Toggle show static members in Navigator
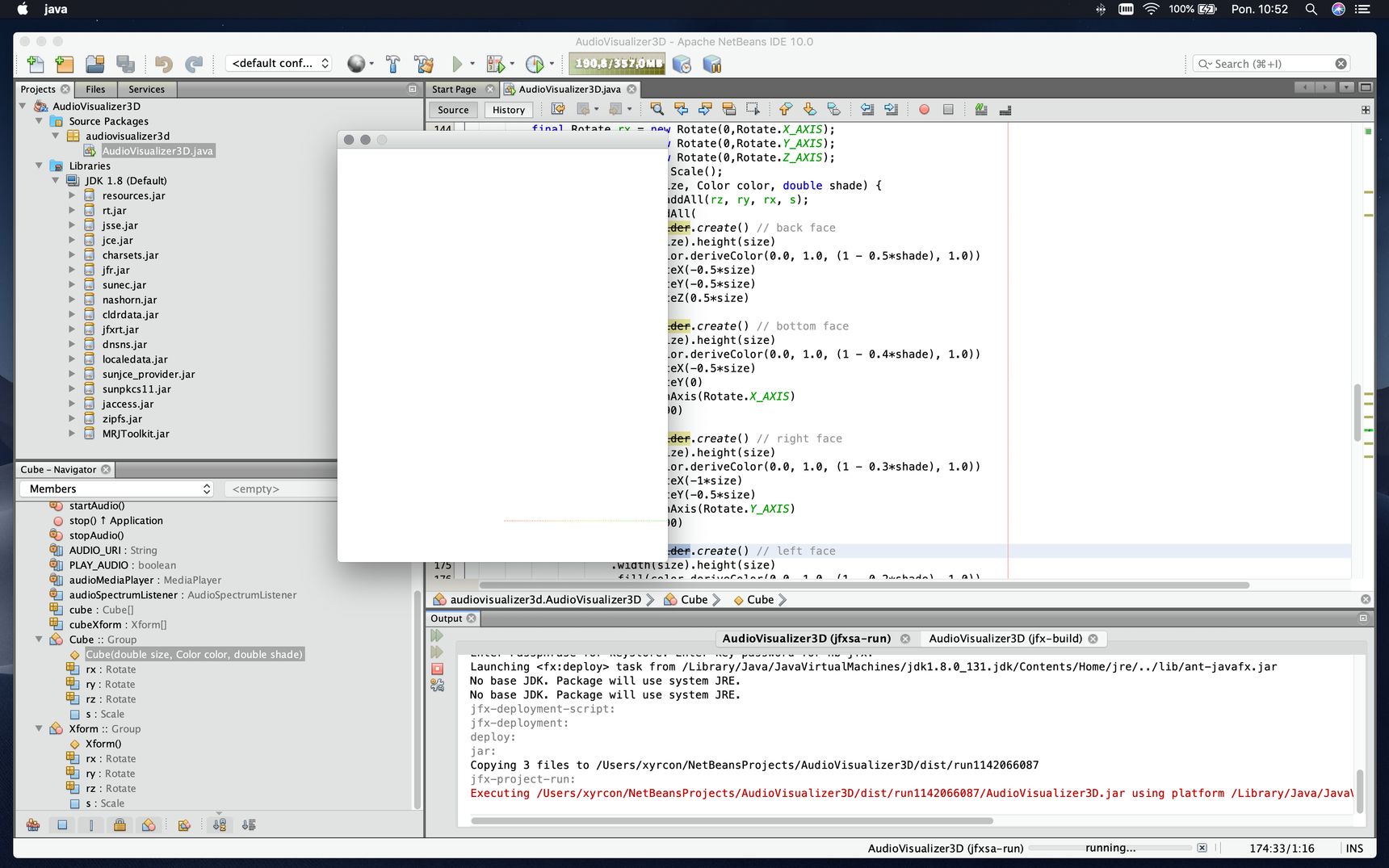 coord(91,825)
